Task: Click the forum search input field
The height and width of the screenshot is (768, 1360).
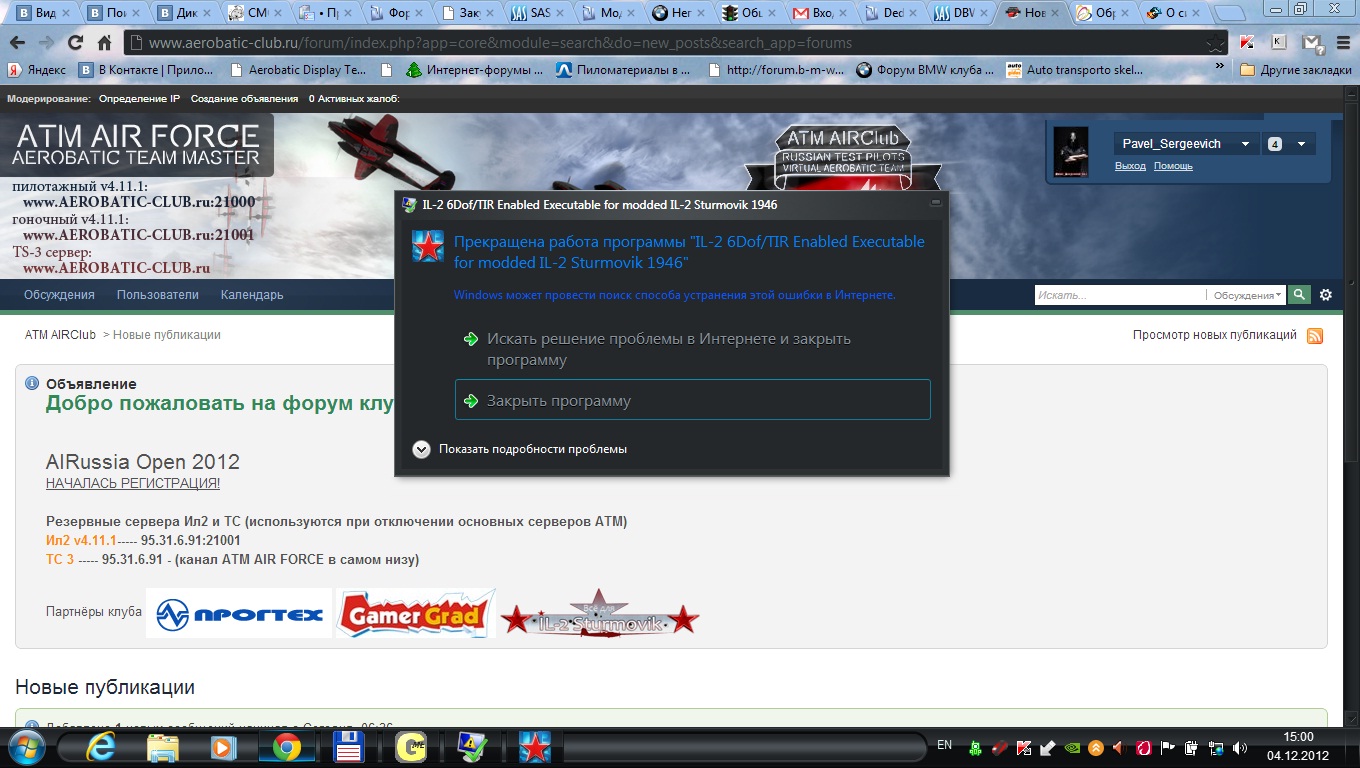Action: (1119, 295)
